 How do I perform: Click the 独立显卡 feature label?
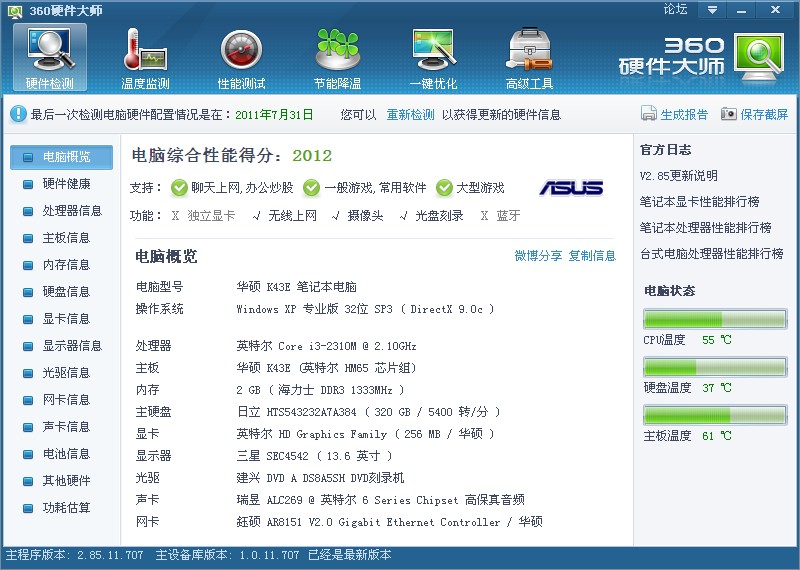tap(211, 216)
